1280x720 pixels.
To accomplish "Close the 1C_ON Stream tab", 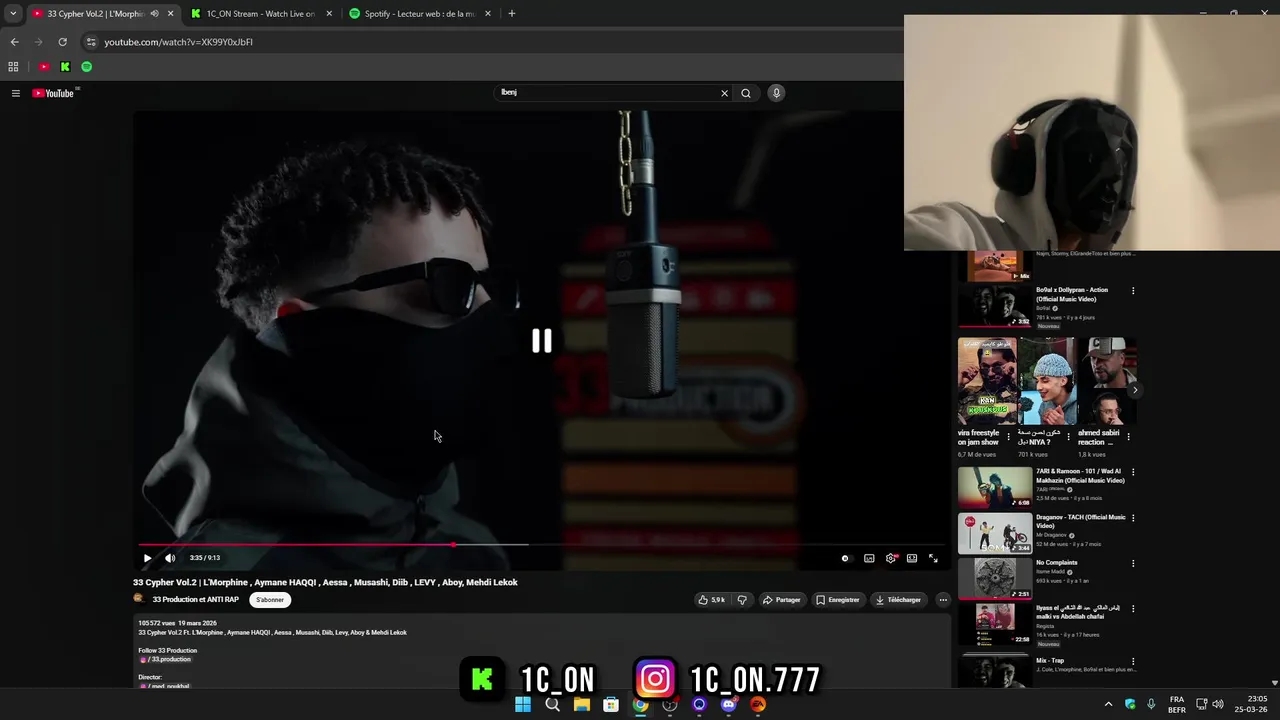I will coord(329,14).
